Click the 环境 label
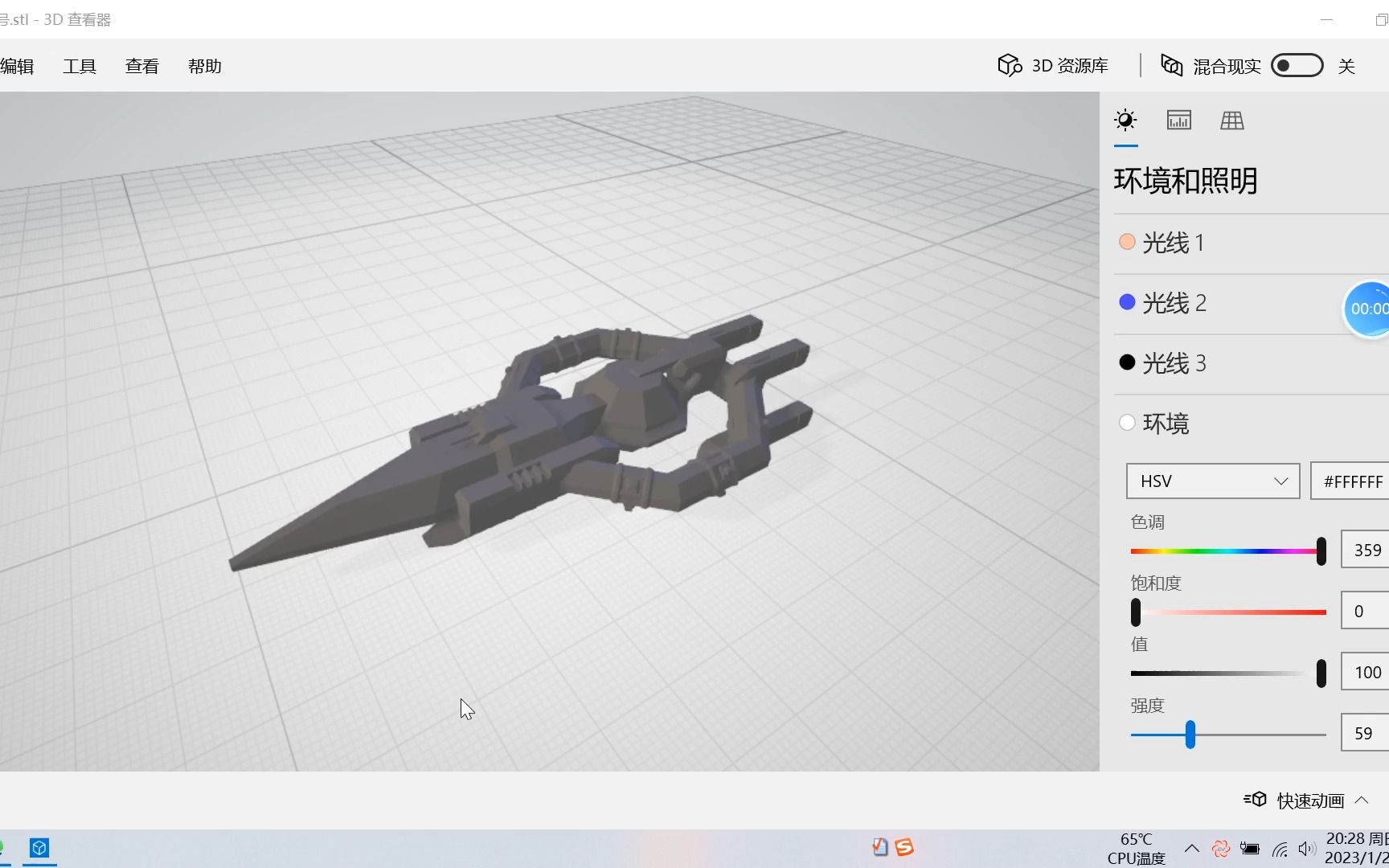The image size is (1389, 868). tap(1166, 424)
